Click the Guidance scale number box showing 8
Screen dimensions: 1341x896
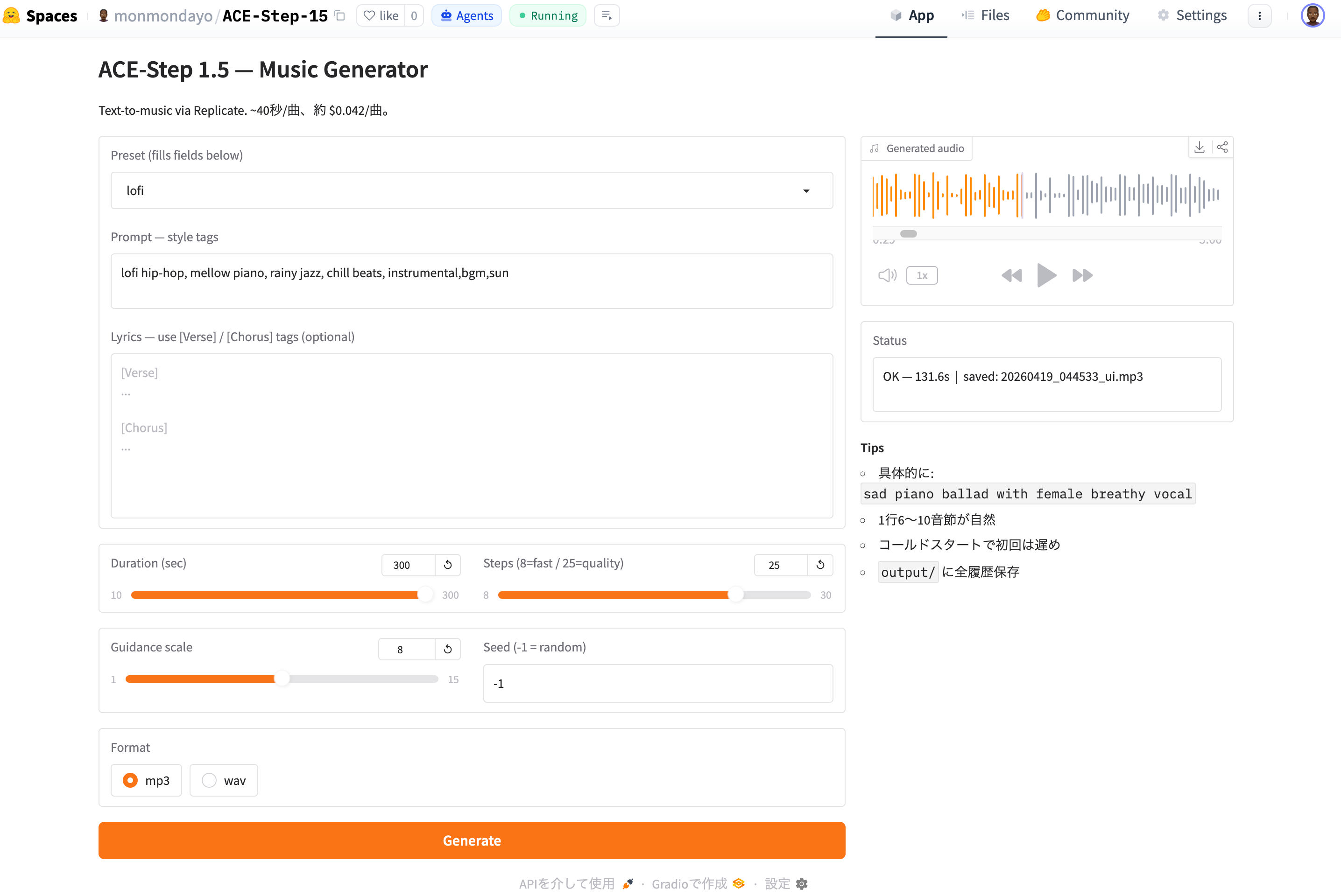406,649
